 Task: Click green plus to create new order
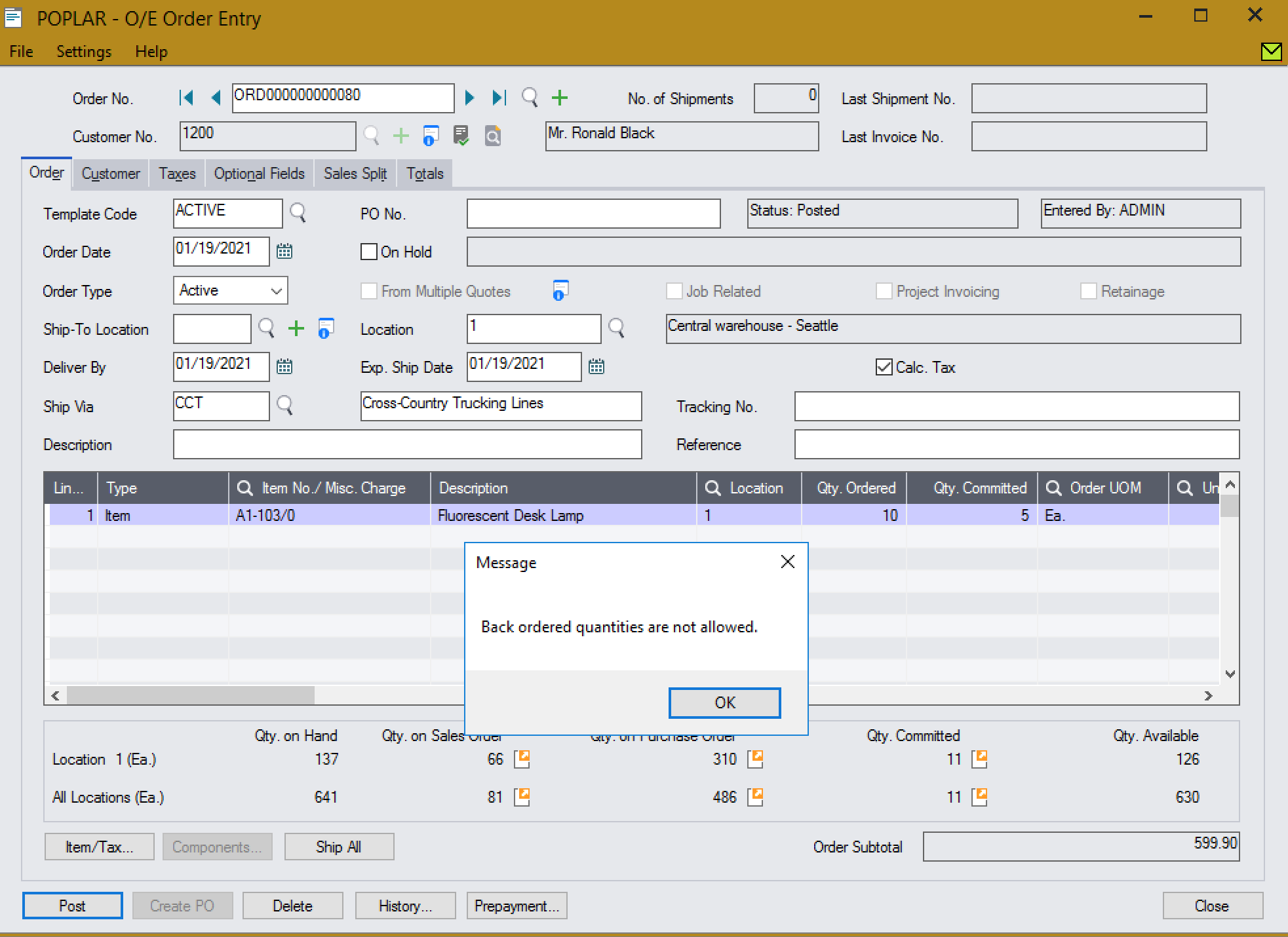(x=559, y=98)
